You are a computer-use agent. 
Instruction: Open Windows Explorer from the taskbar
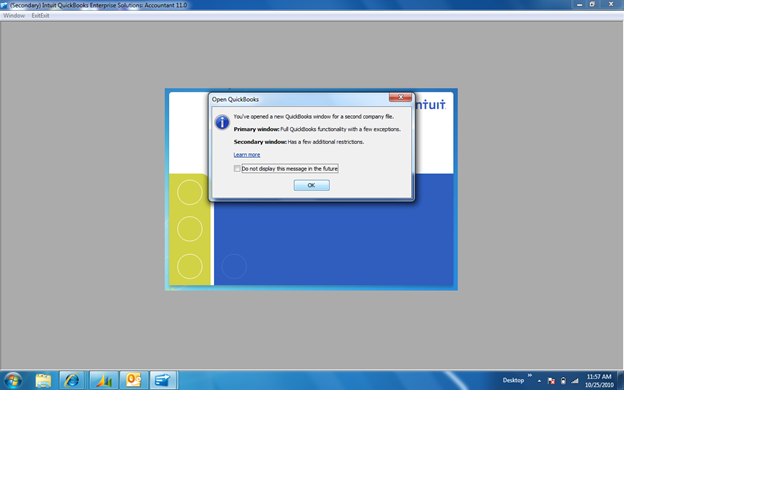[43, 381]
